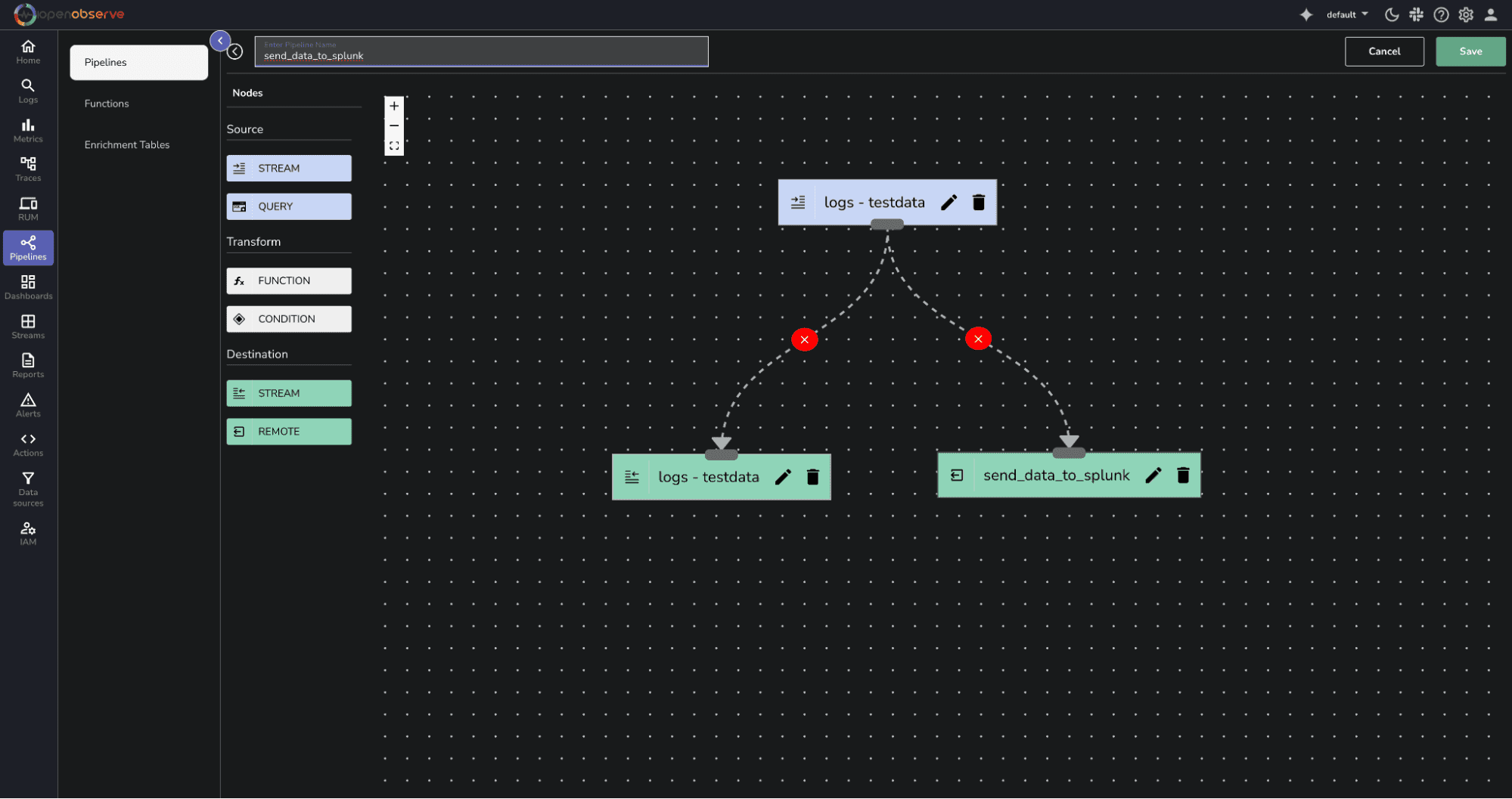Edit the send_data_to_splunk destination node
This screenshot has height=799, width=1512.
pos(1153,475)
